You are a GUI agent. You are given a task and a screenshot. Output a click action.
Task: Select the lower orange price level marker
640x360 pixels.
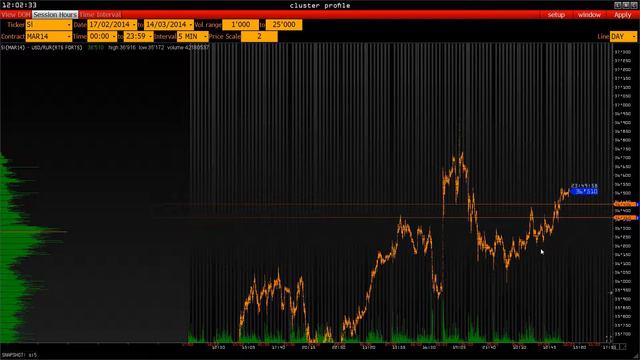(626, 218)
